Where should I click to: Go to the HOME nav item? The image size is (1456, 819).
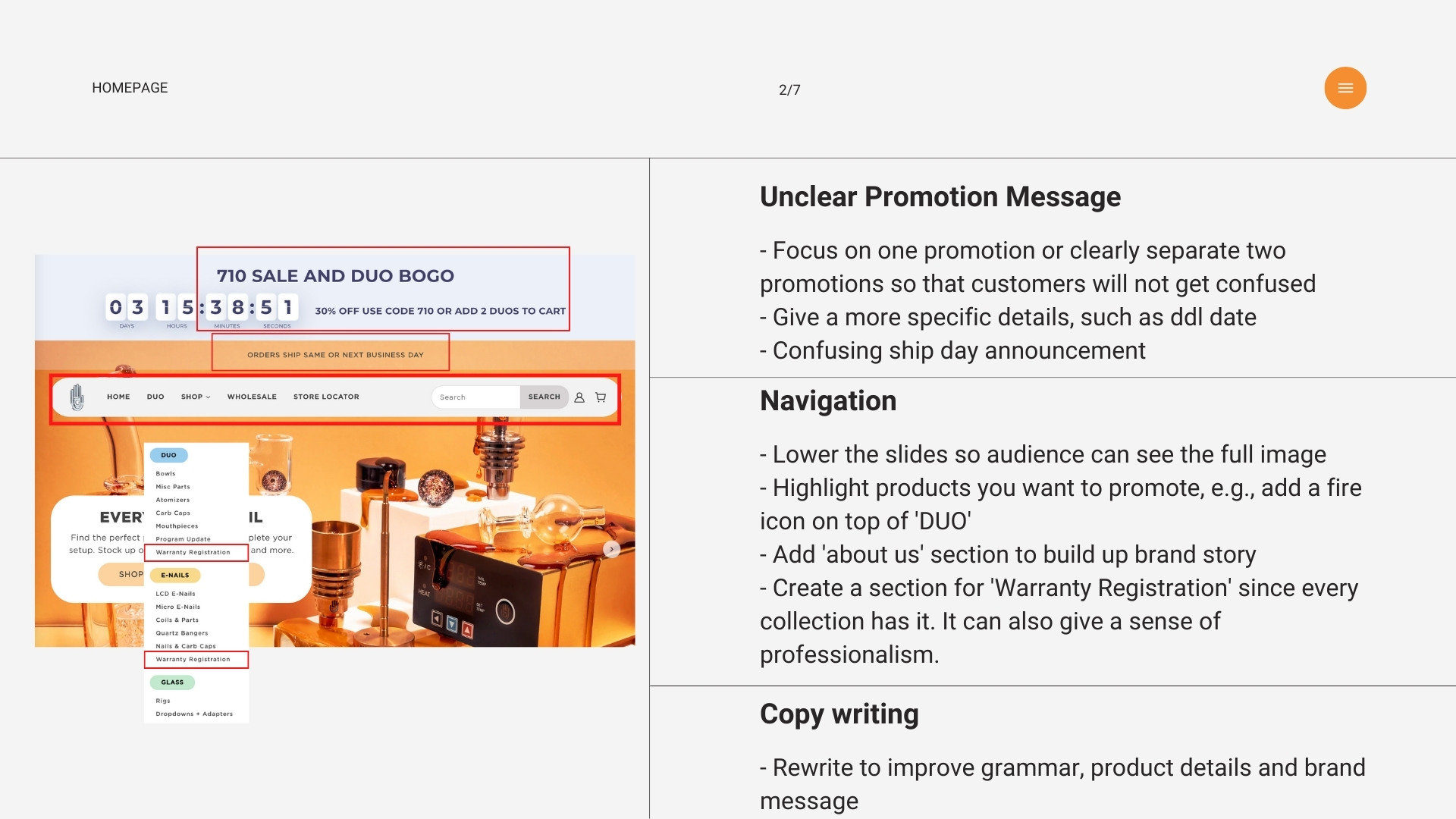click(x=118, y=397)
